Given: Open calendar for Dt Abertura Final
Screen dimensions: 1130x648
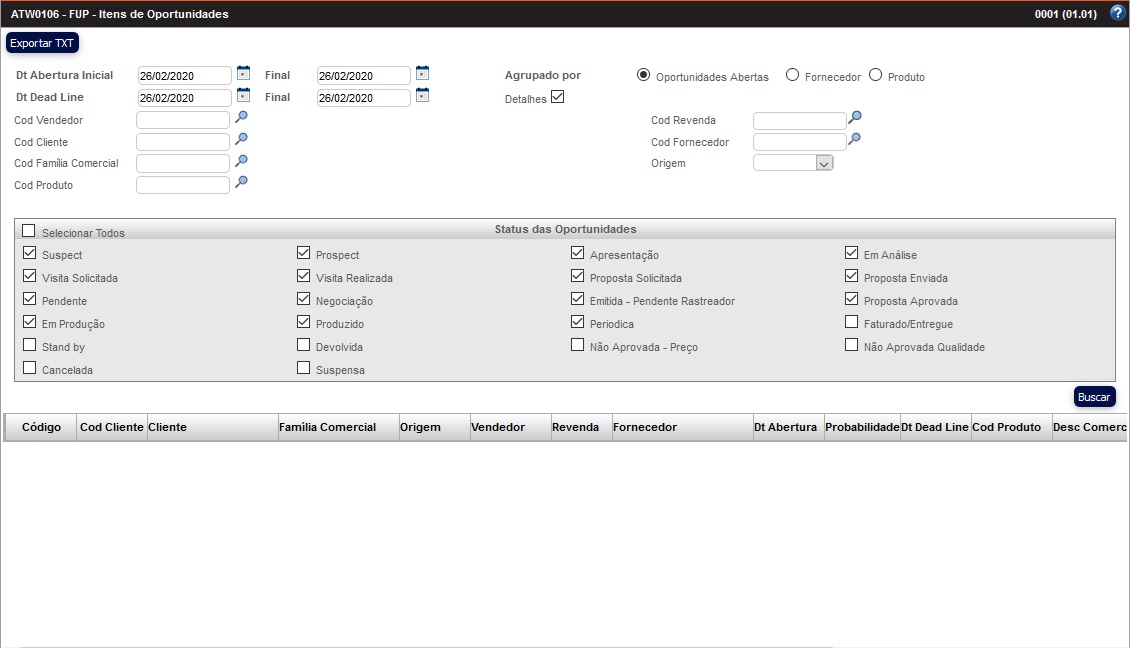Looking at the screenshot, I should click(x=422, y=73).
